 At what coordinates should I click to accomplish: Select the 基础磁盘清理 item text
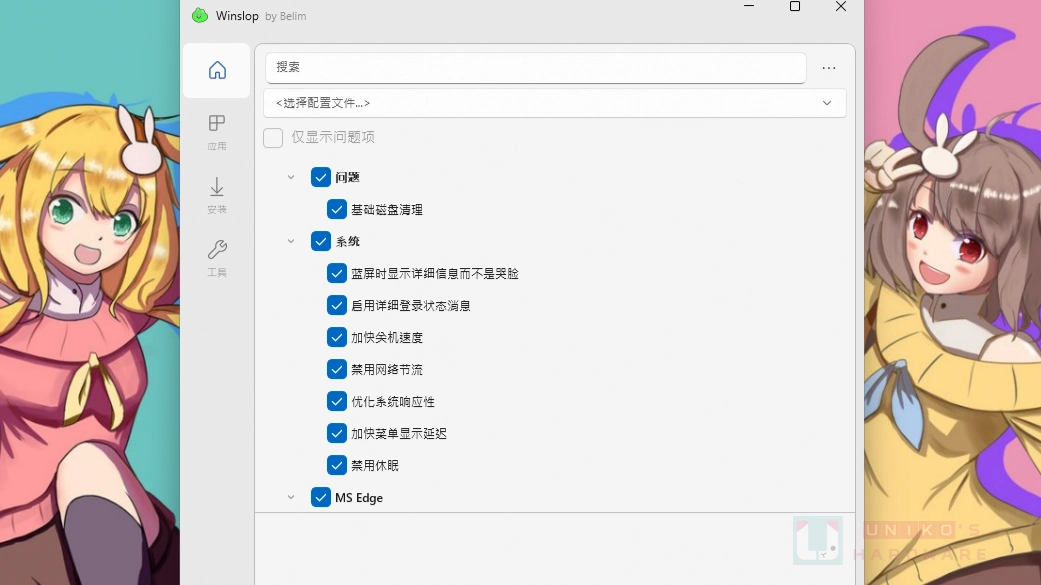[x=387, y=210]
